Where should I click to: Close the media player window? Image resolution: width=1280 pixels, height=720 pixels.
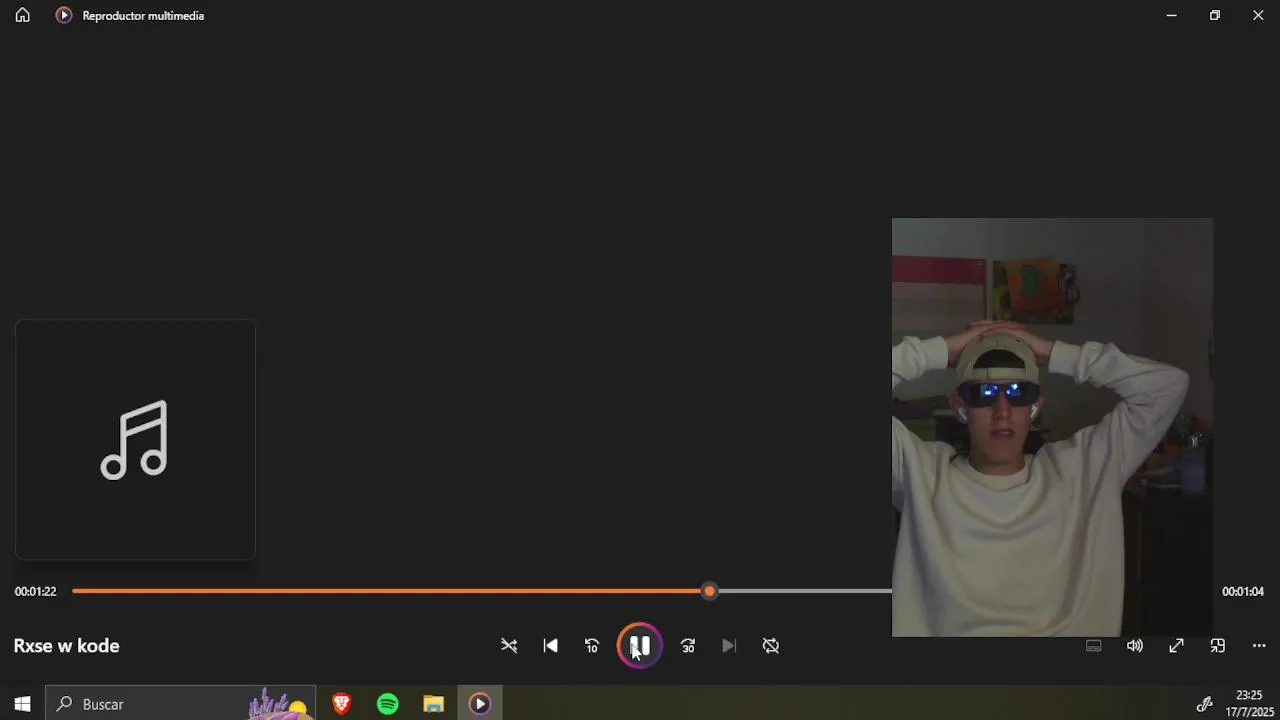pos(1258,15)
